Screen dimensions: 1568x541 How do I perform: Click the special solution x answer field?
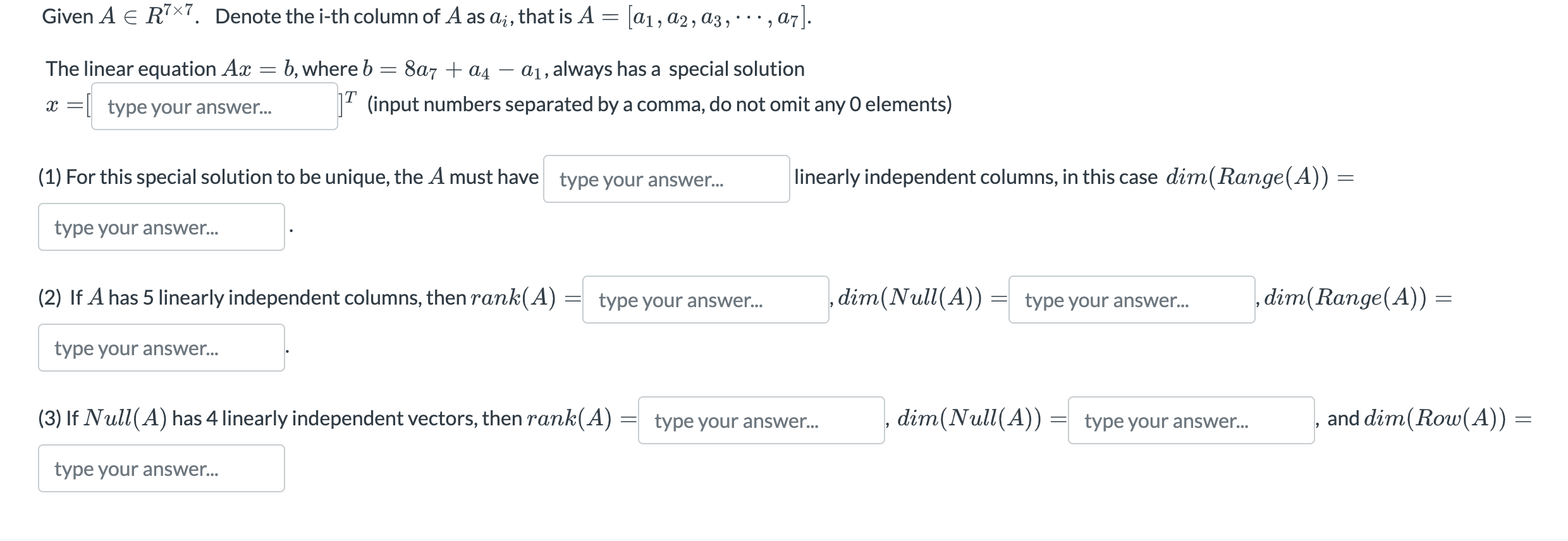pyautogui.click(x=214, y=107)
